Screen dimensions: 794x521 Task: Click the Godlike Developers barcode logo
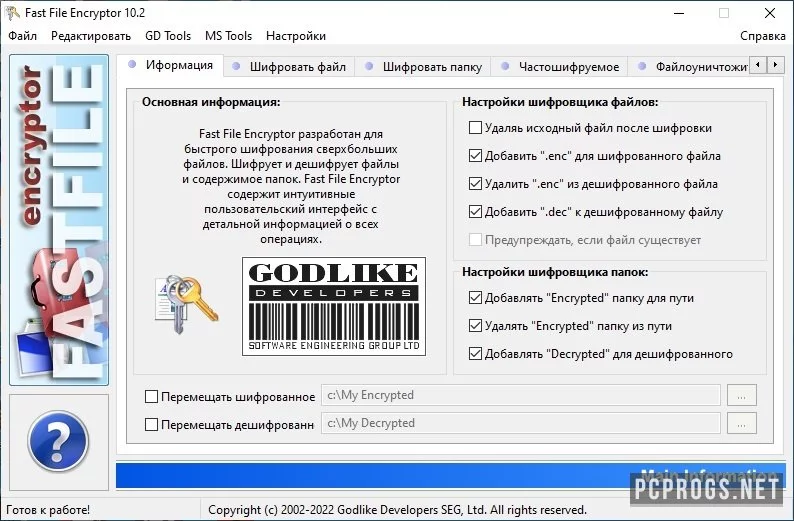point(334,306)
